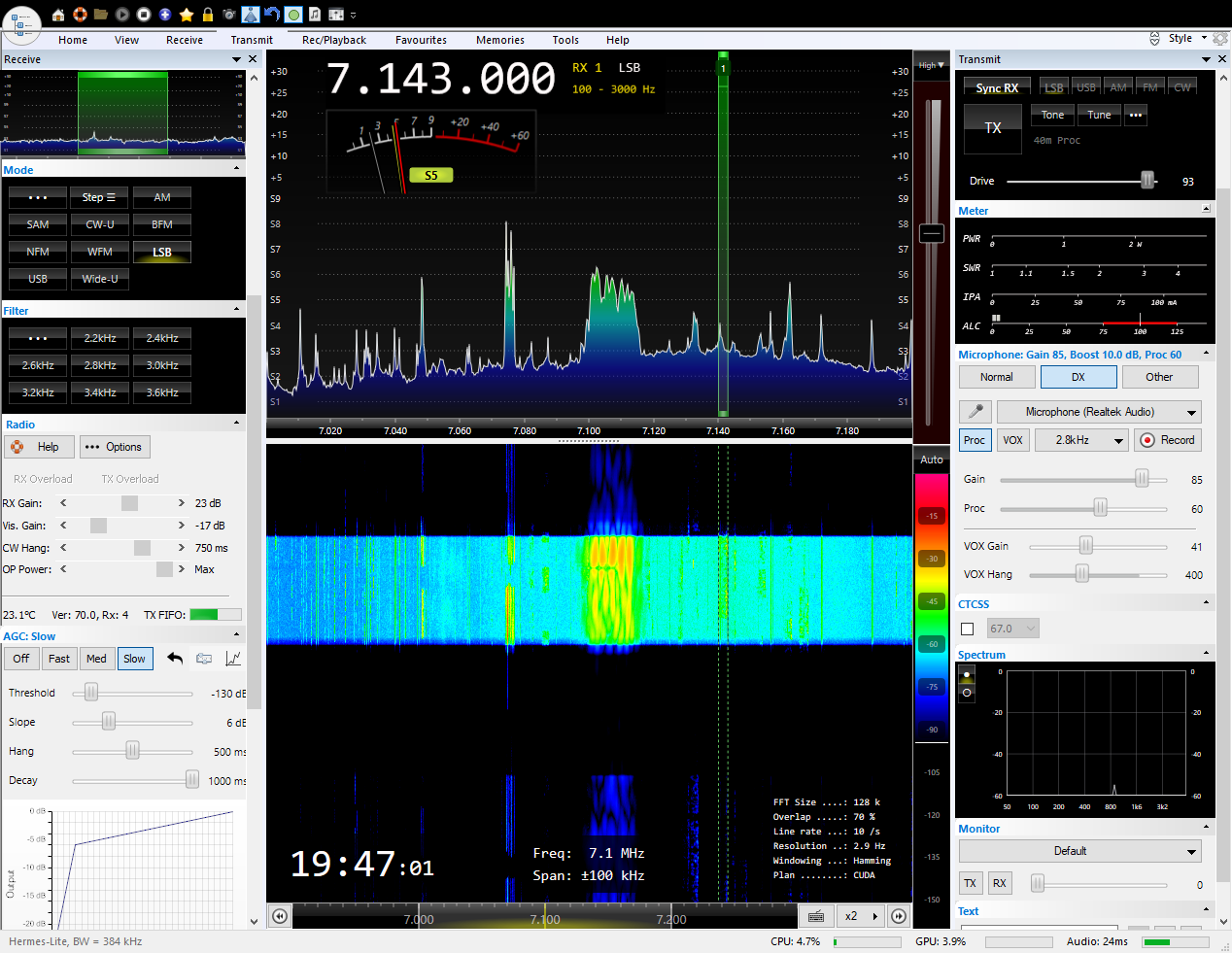1232x953 pixels.
Task: Click the microphone icon button
Action: click(x=975, y=412)
